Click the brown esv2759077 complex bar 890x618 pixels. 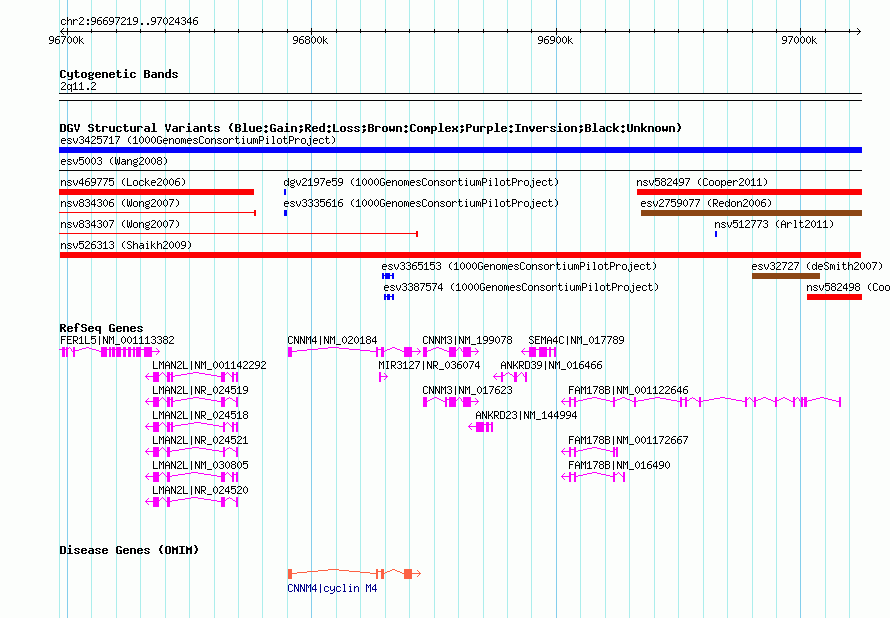[752, 213]
